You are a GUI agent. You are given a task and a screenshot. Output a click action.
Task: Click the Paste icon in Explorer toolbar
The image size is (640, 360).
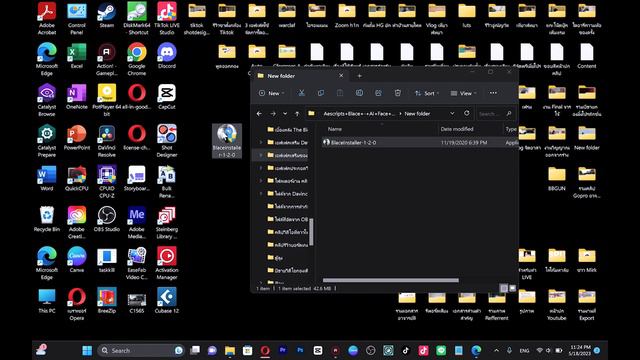pos(340,93)
